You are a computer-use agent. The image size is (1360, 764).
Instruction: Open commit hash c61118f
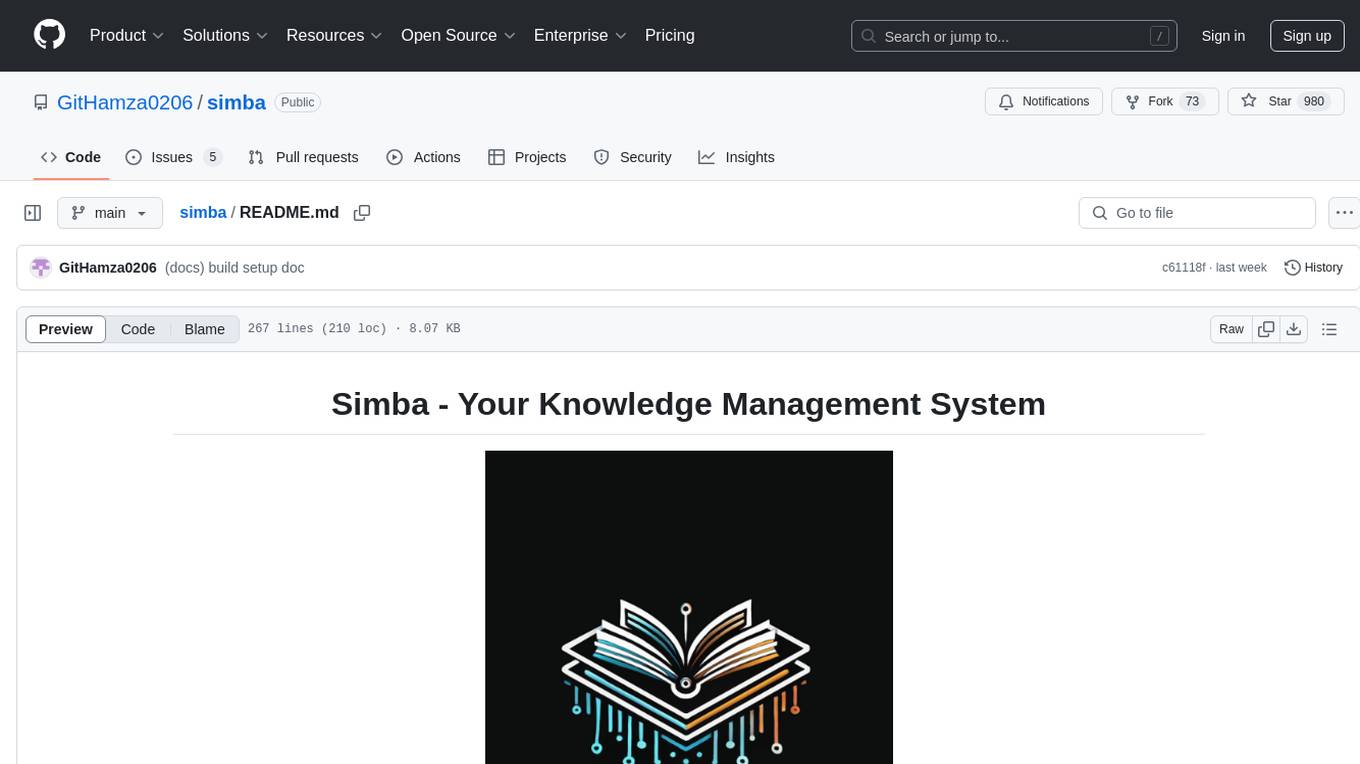pyautogui.click(x=1184, y=268)
